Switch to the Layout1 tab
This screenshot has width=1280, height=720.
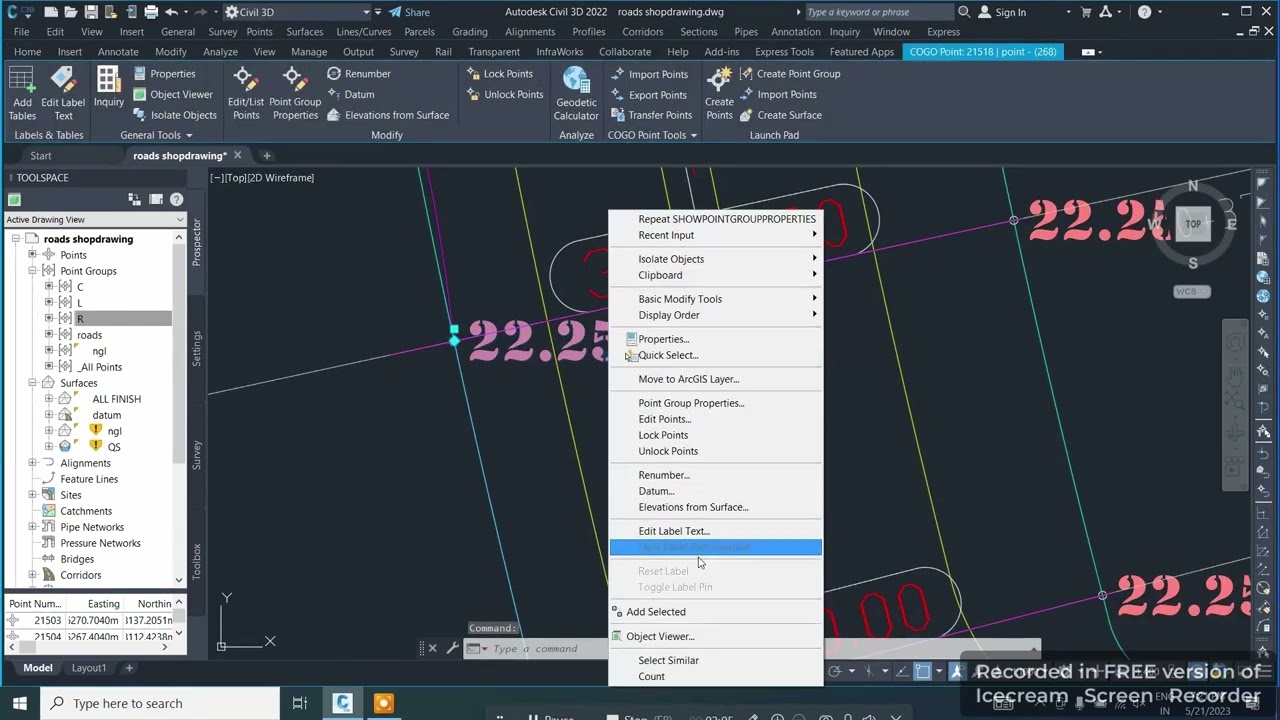(88, 668)
